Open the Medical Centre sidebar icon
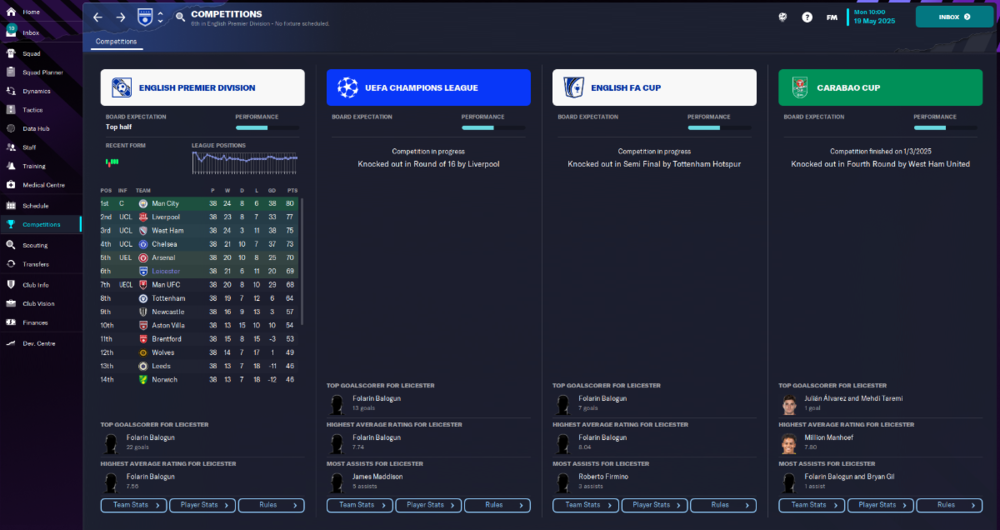 [11, 185]
